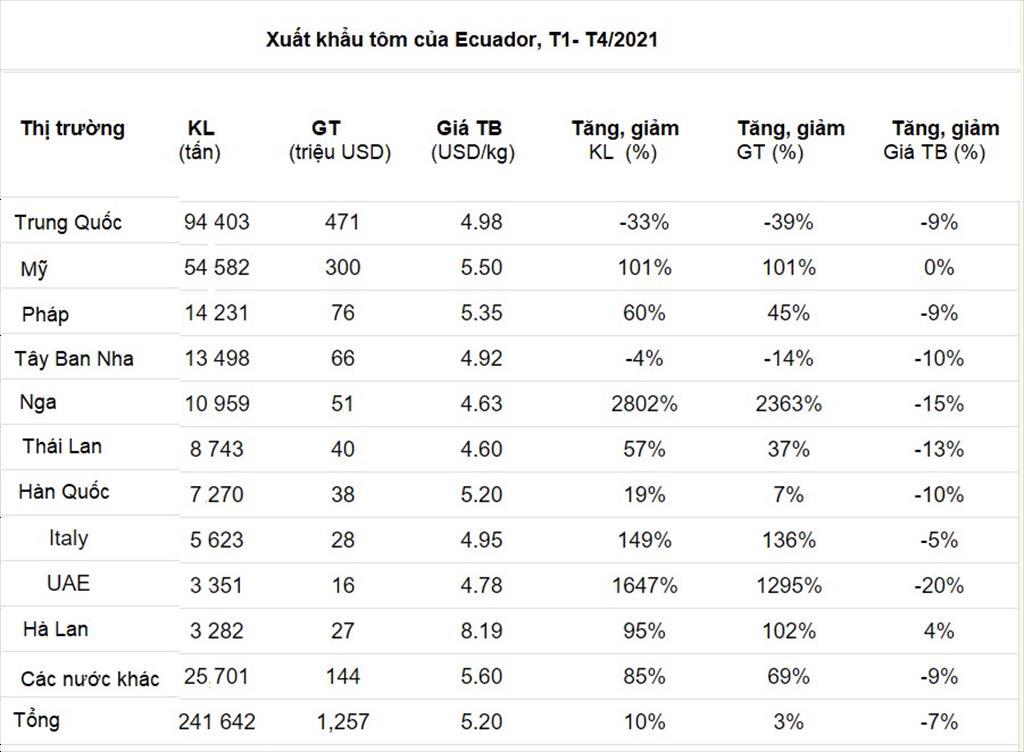Click the Trung Quốc row label
This screenshot has height=752, width=1024.
coord(68,223)
